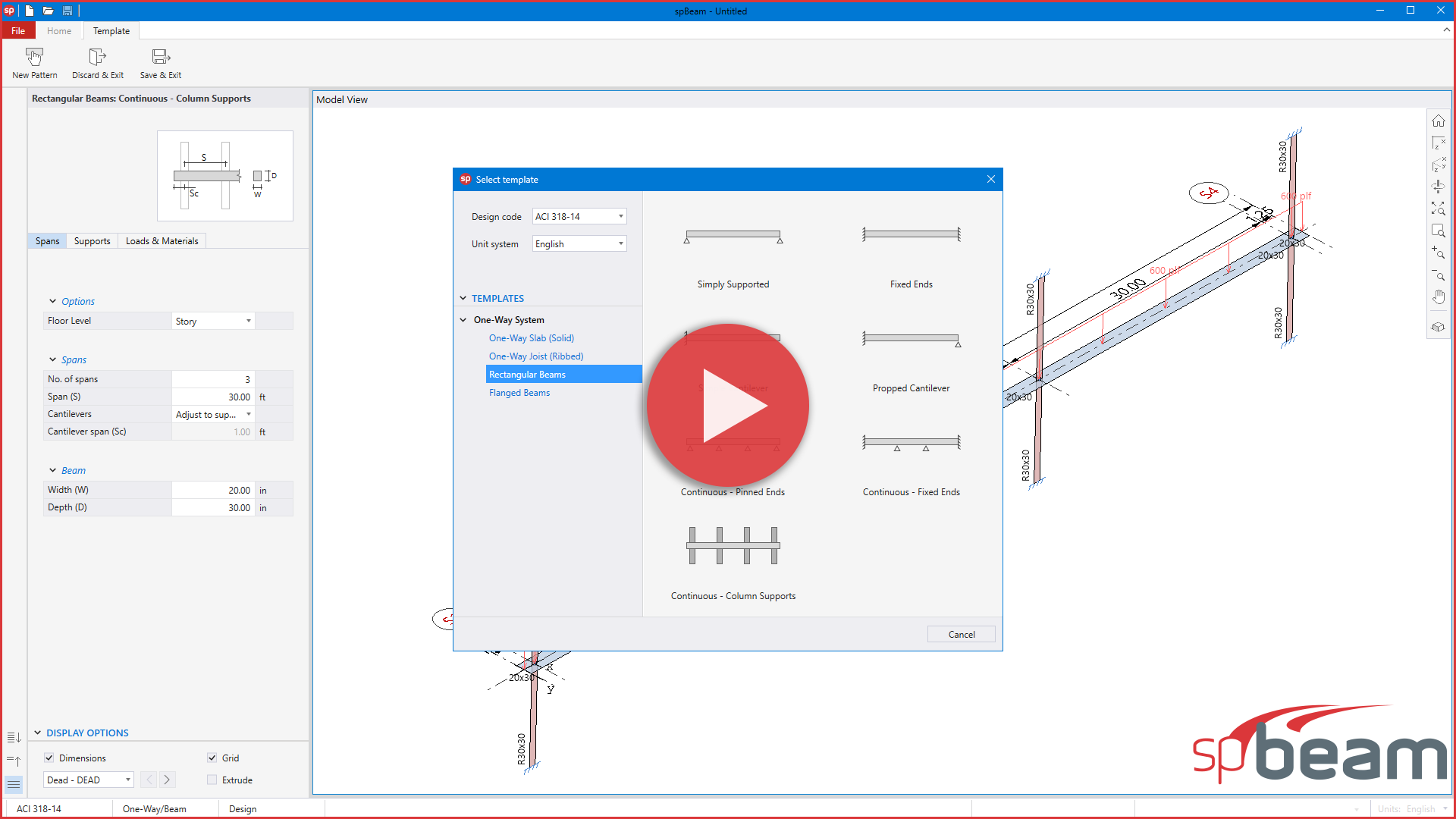Select the pan hand tool
Image resolution: width=1456 pixels, height=819 pixels.
1438,297
